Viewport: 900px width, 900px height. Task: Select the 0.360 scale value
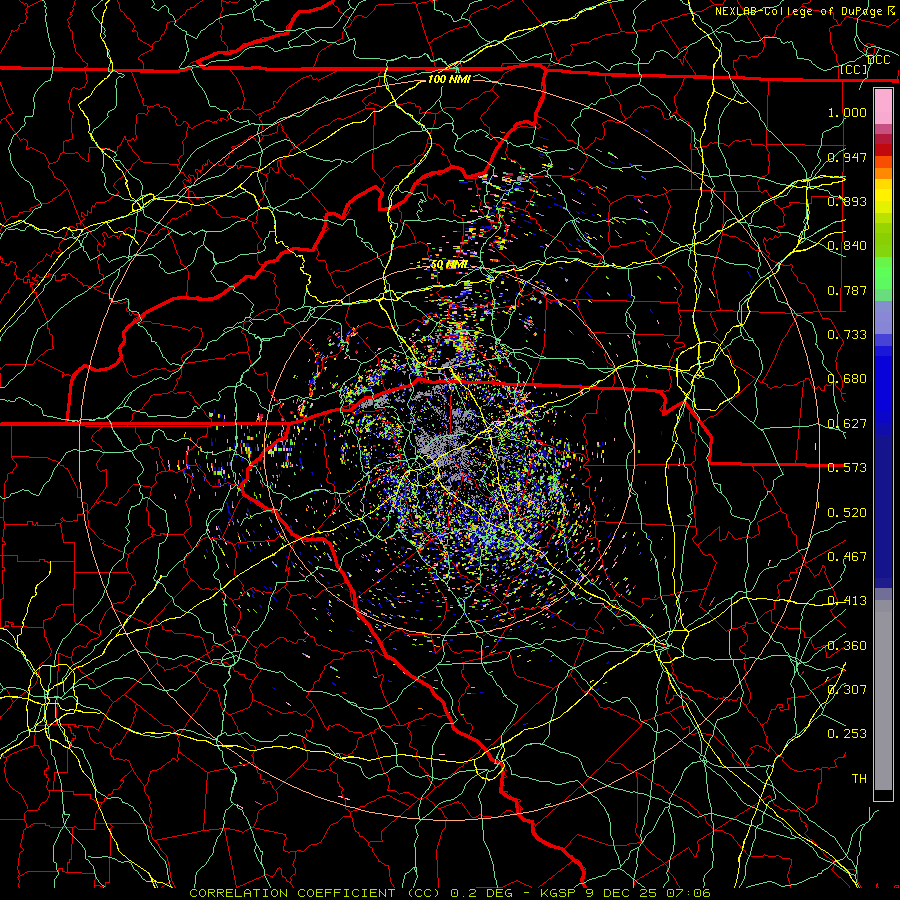coord(847,646)
